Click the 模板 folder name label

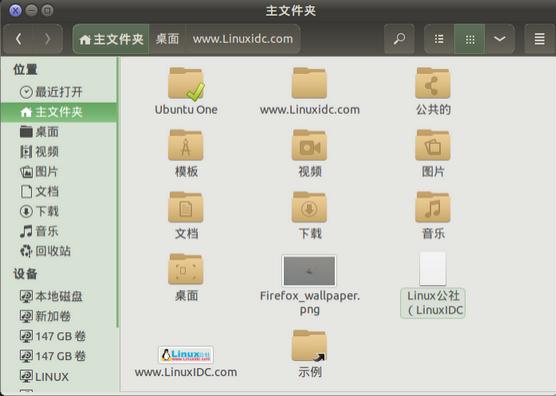click(186, 172)
